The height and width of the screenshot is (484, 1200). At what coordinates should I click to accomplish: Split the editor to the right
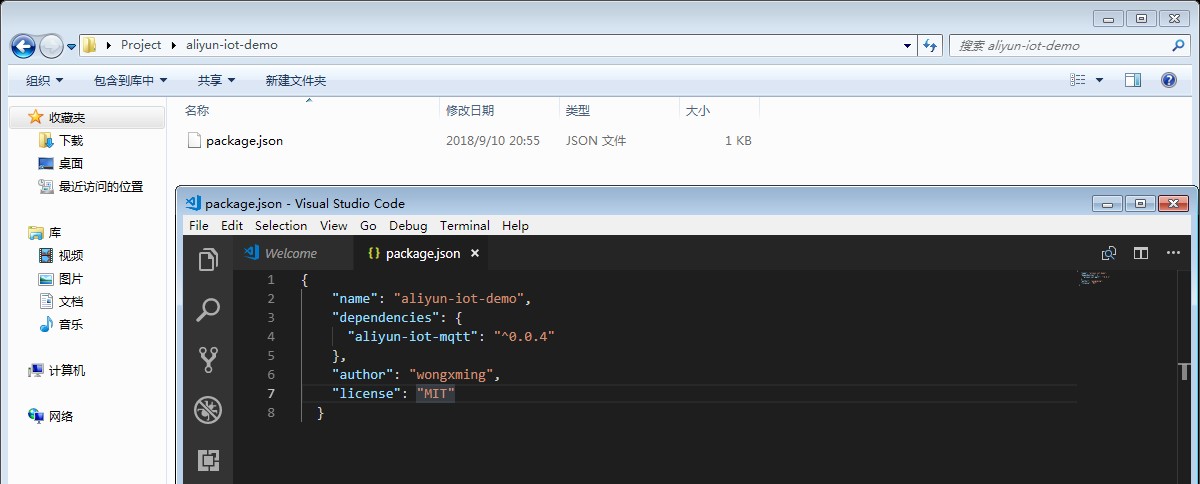click(x=1140, y=253)
